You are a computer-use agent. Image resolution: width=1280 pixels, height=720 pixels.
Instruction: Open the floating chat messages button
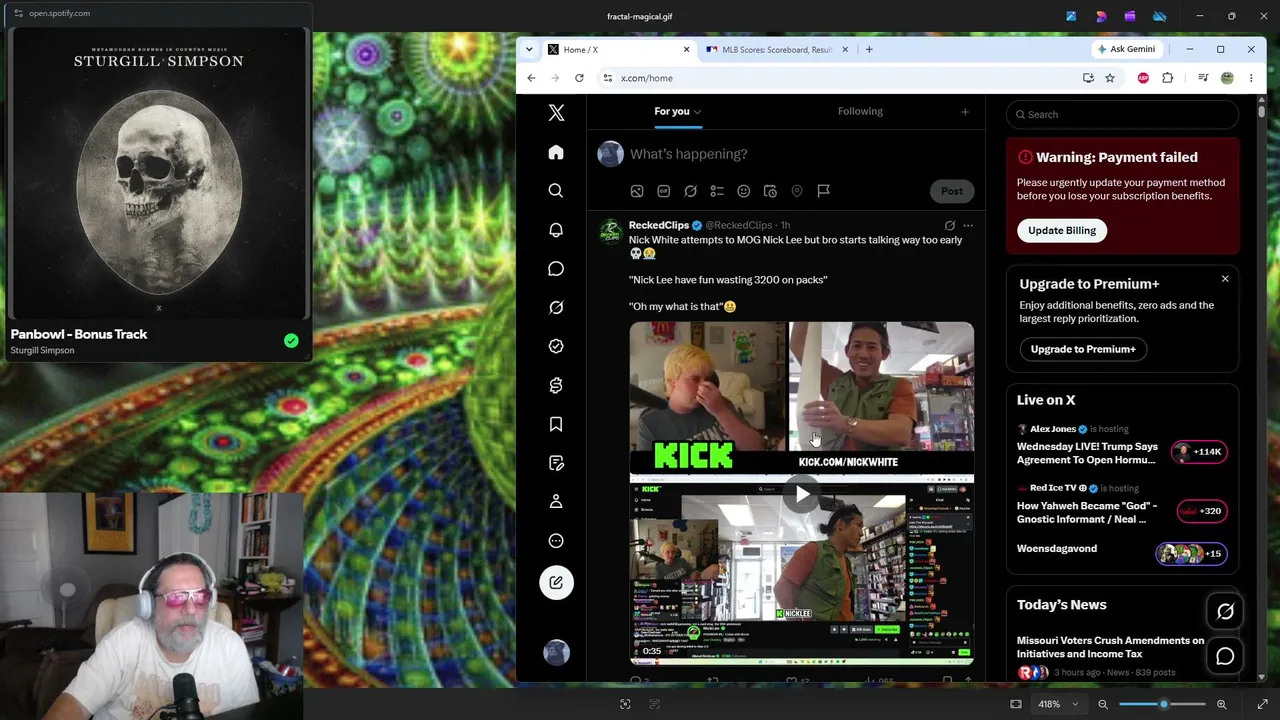[1225, 656]
